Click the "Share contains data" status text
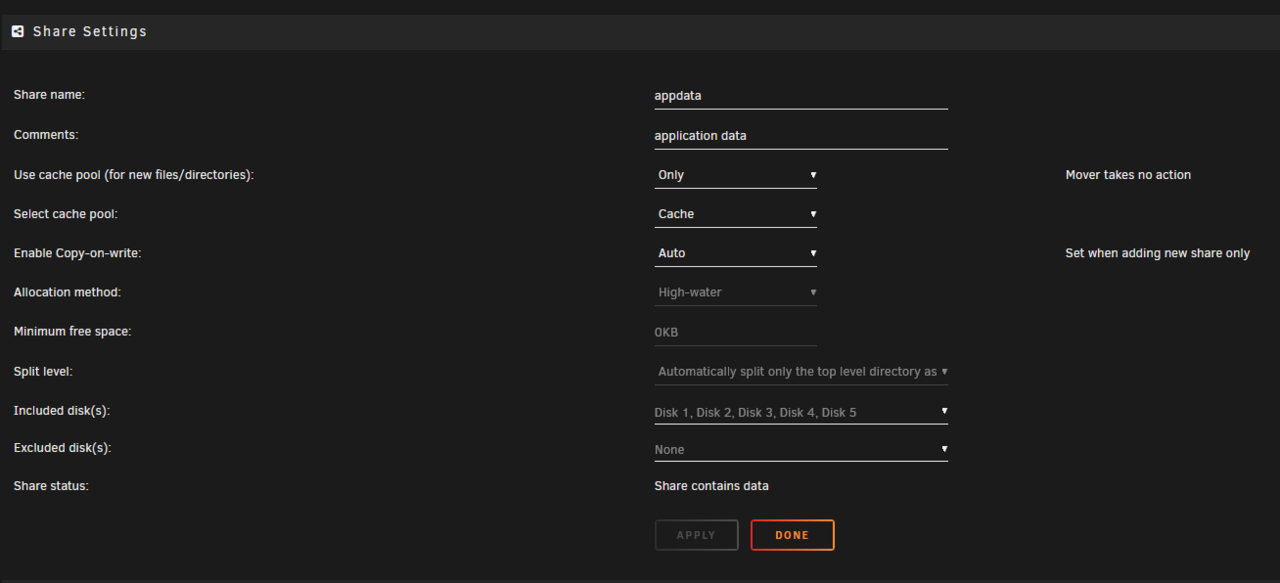 [x=711, y=485]
